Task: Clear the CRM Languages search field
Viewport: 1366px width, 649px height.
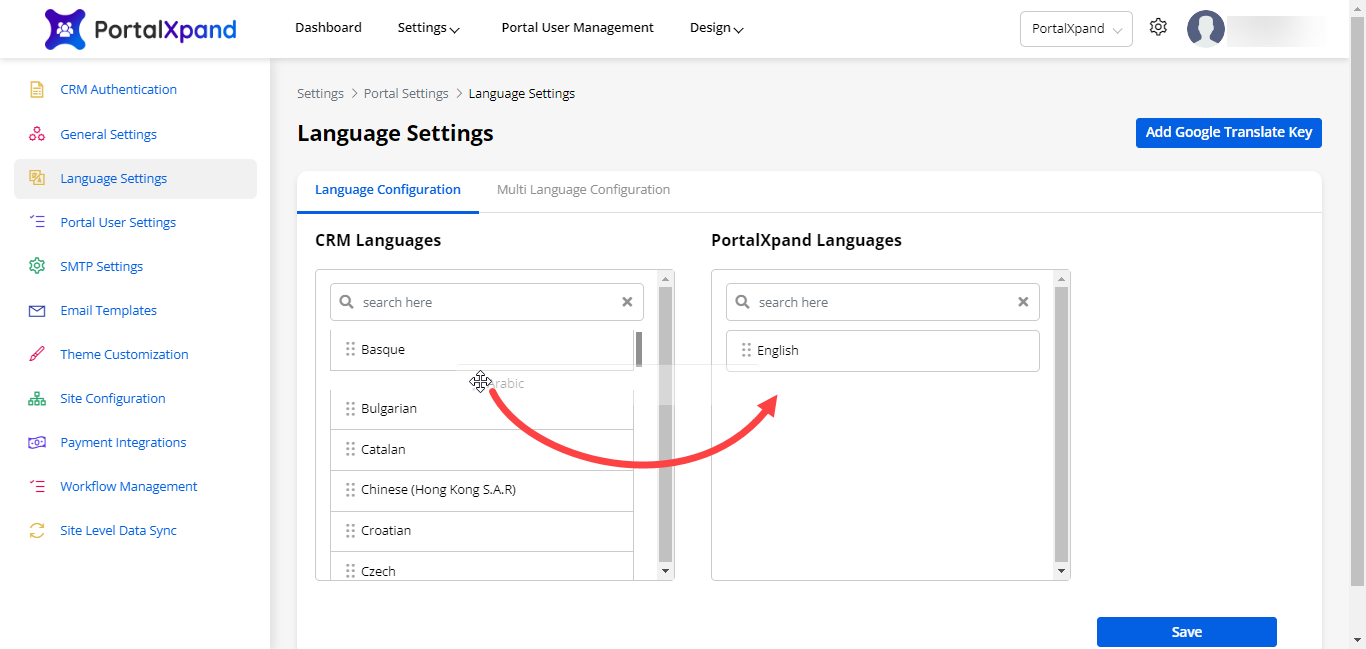Action: point(627,302)
